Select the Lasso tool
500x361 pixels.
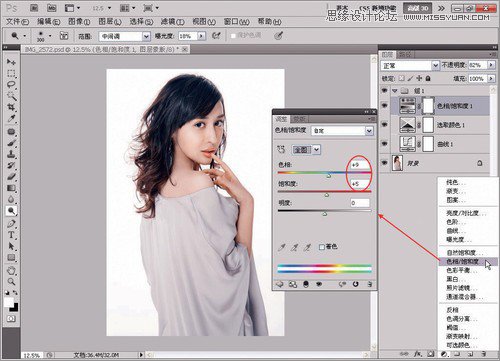[11, 84]
